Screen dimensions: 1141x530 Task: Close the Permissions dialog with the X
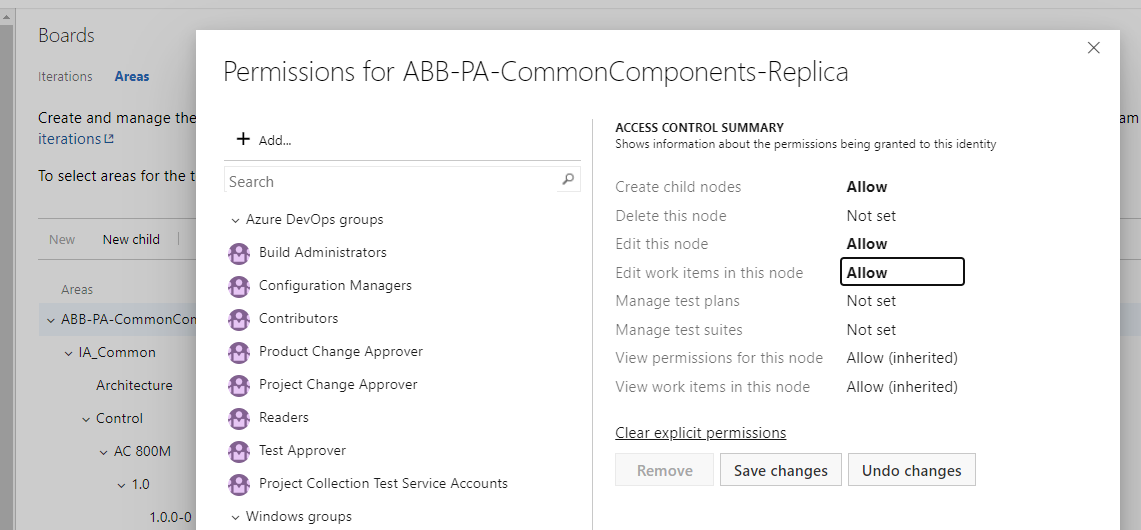1093,47
